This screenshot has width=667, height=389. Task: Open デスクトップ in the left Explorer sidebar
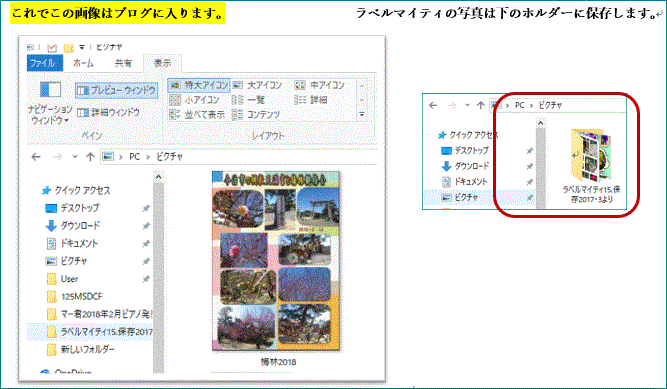pos(72,208)
